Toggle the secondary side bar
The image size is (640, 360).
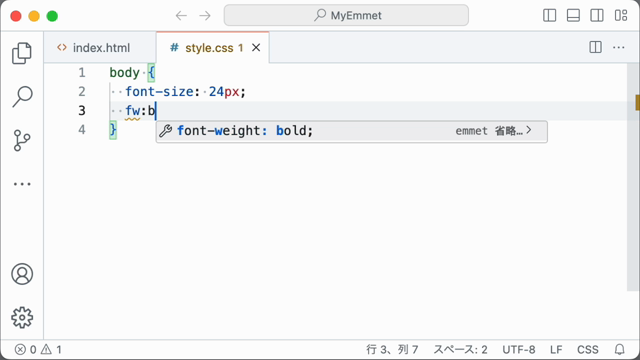(x=597, y=16)
